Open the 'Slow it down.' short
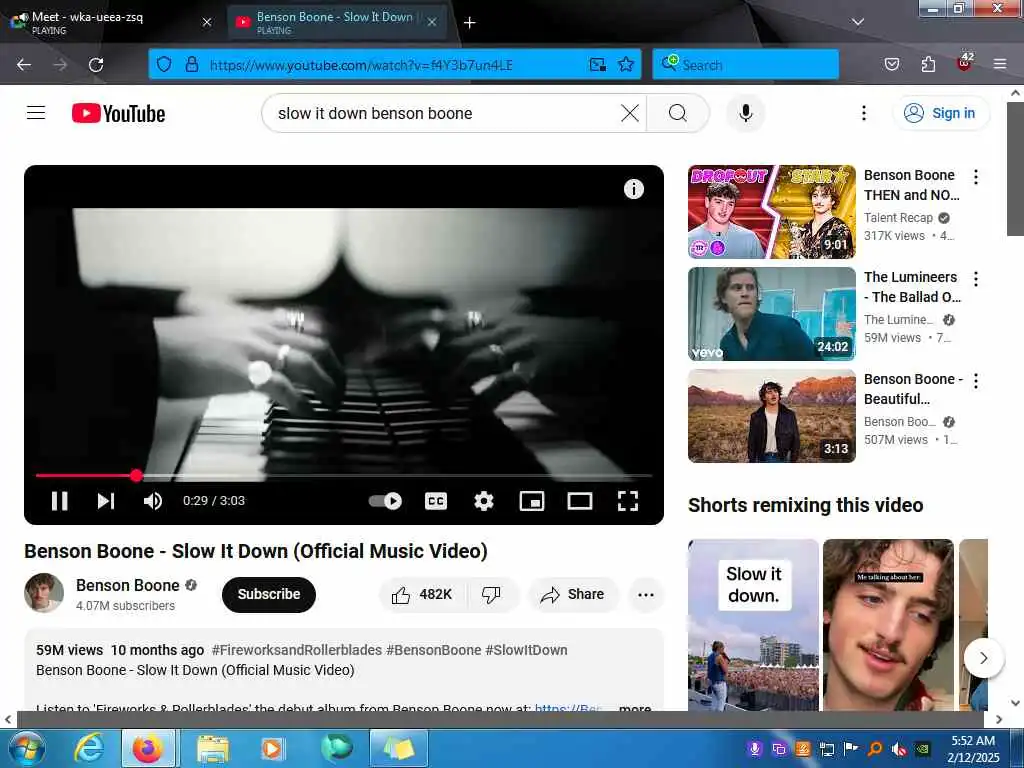Viewport: 1024px width, 768px height. pos(753,624)
